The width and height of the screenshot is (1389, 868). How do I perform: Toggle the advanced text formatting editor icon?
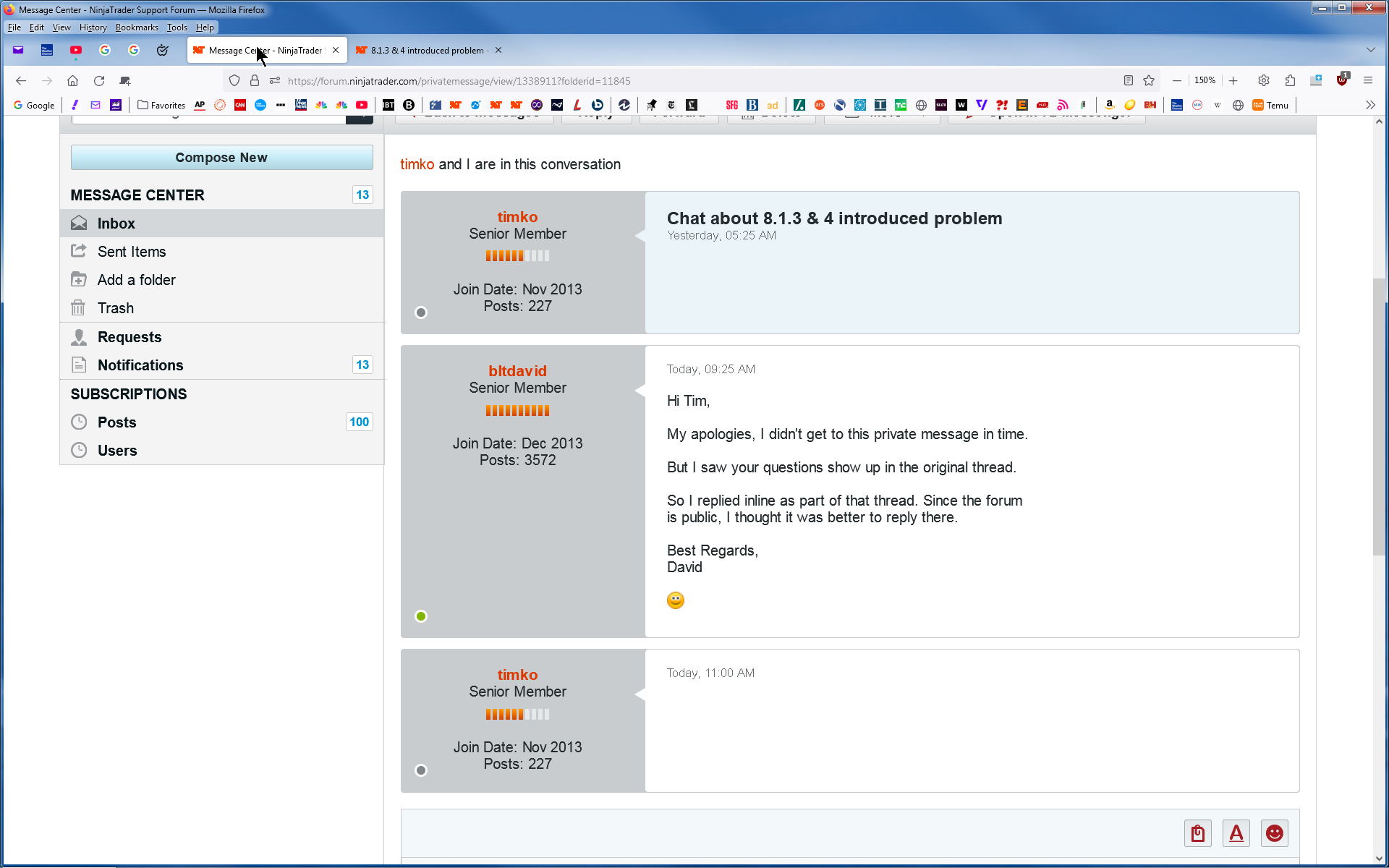tap(1236, 833)
